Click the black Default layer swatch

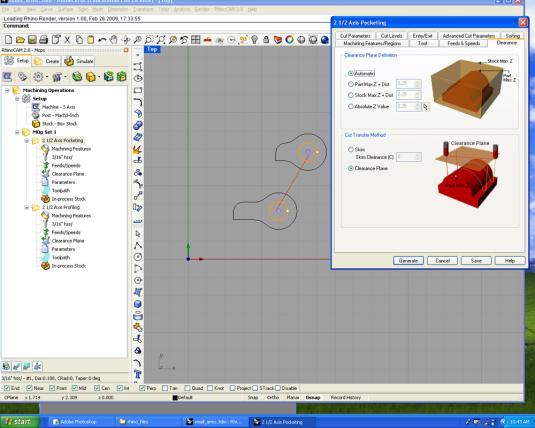175,398
